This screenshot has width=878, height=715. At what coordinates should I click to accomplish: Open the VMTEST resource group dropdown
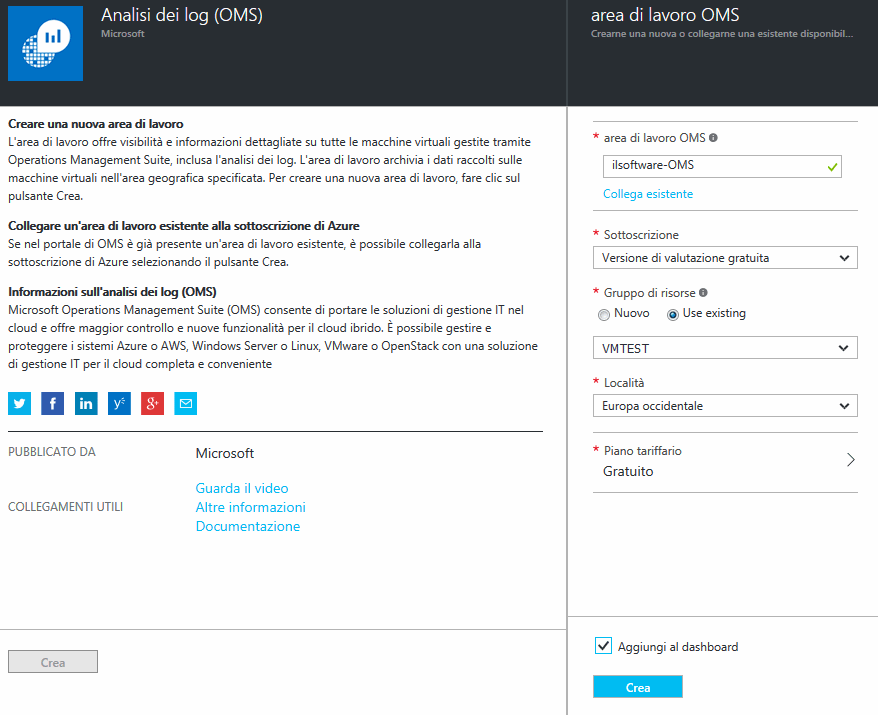725,348
